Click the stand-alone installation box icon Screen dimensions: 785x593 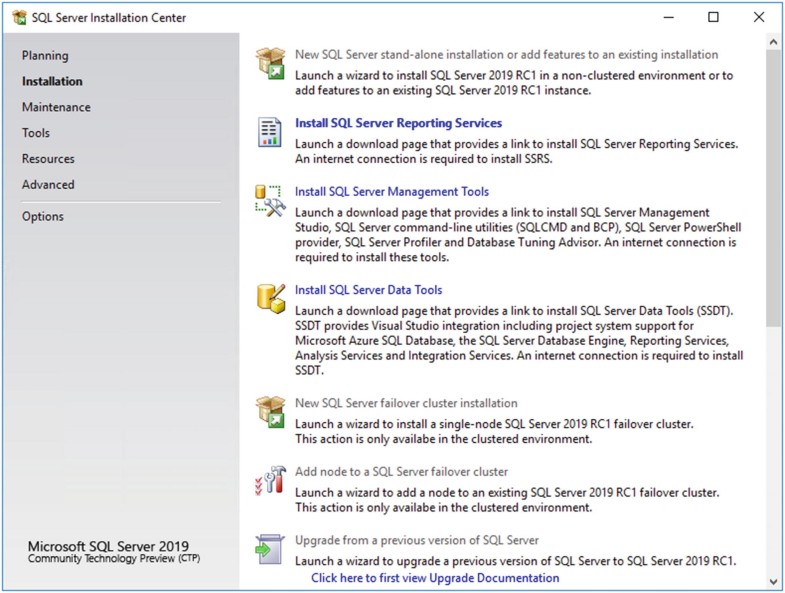coord(270,62)
